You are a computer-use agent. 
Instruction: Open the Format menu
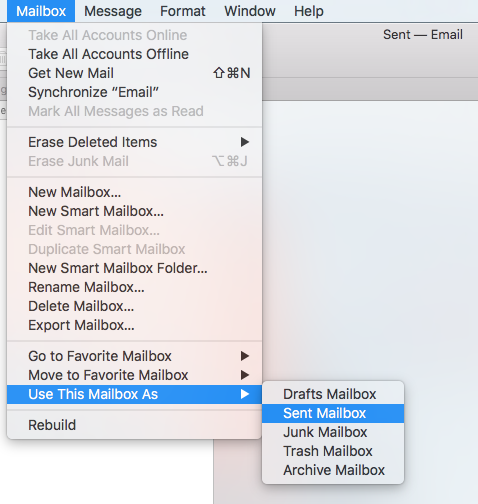pyautogui.click(x=183, y=11)
